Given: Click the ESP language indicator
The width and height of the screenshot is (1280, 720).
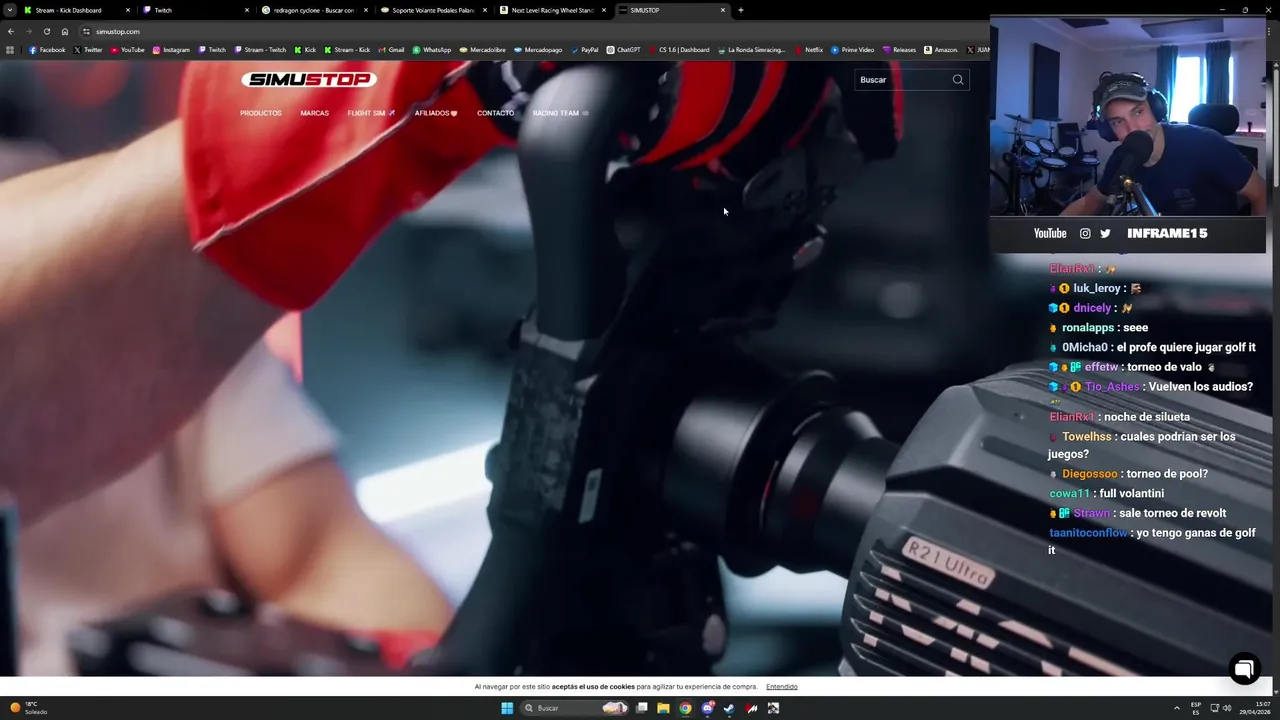Looking at the screenshot, I should [1196, 708].
